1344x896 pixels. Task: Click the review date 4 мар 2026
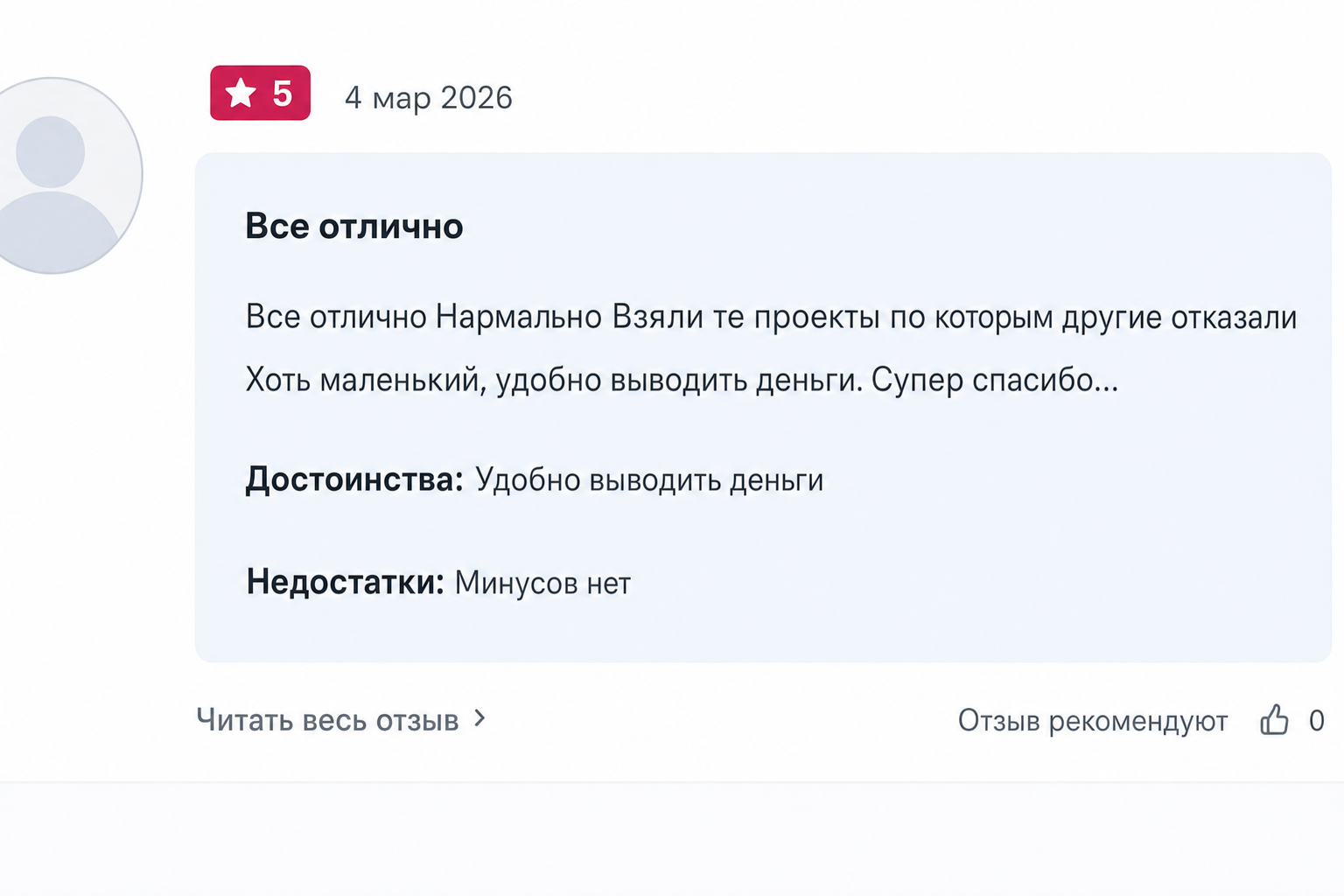click(x=428, y=97)
